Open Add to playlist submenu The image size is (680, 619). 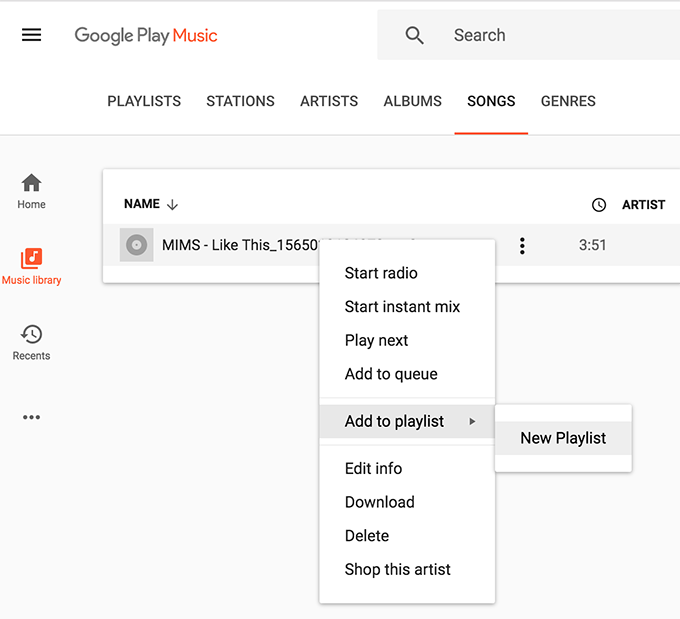coord(407,421)
